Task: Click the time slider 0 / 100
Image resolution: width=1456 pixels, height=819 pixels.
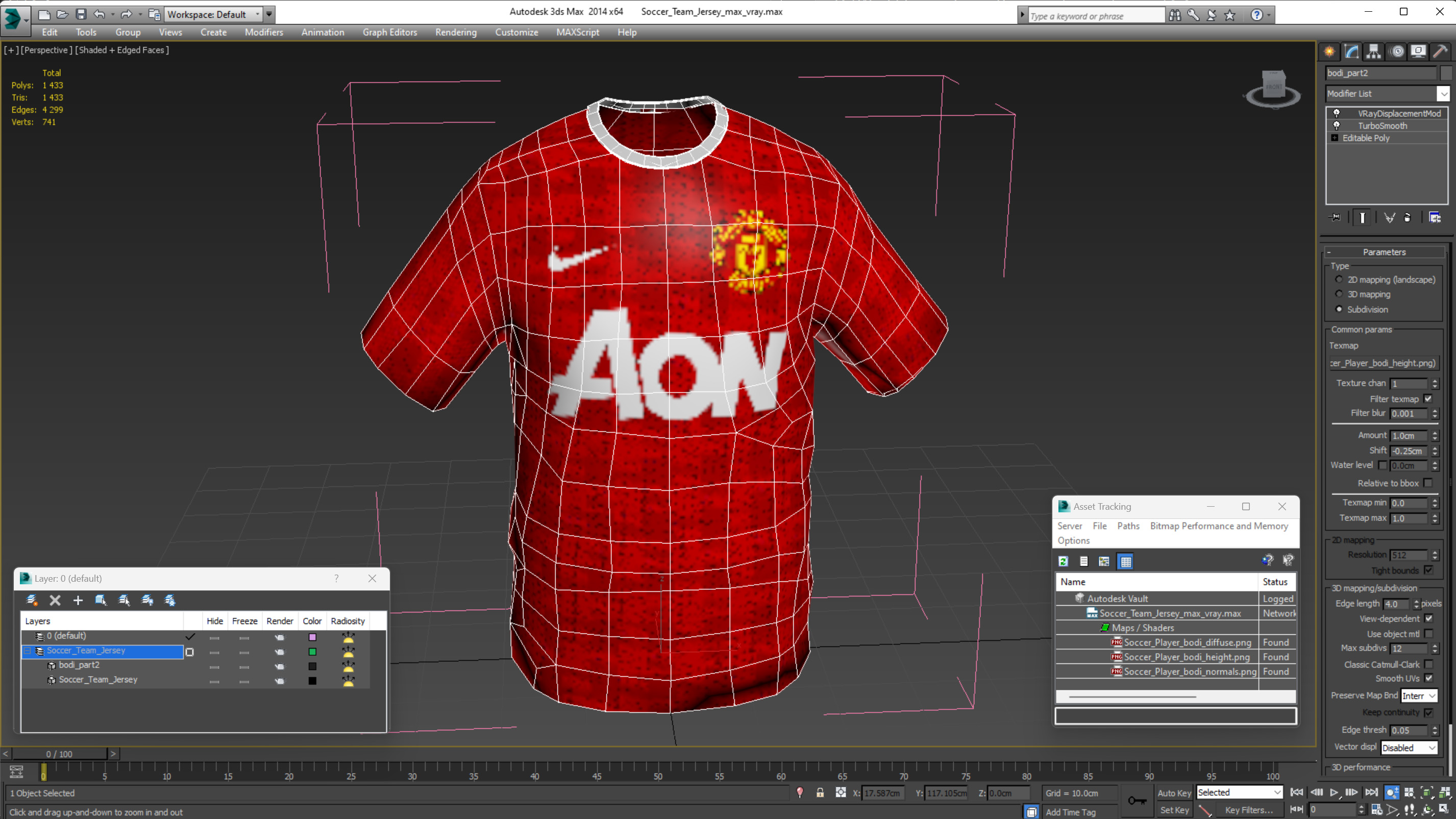Action: coord(59,754)
